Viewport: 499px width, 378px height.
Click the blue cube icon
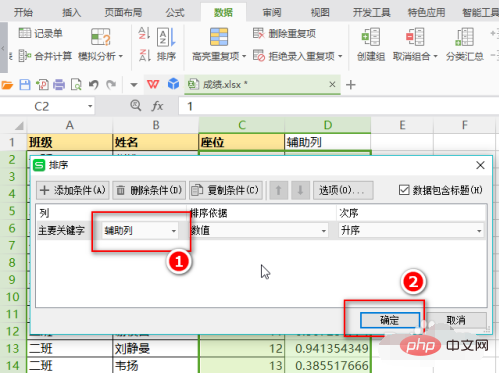173,84
